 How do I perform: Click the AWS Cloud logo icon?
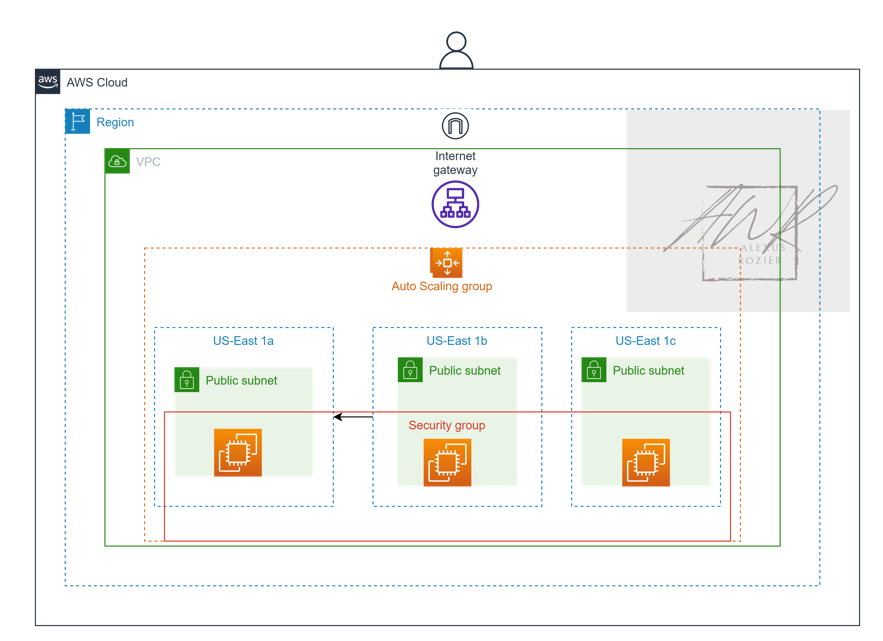(46, 82)
